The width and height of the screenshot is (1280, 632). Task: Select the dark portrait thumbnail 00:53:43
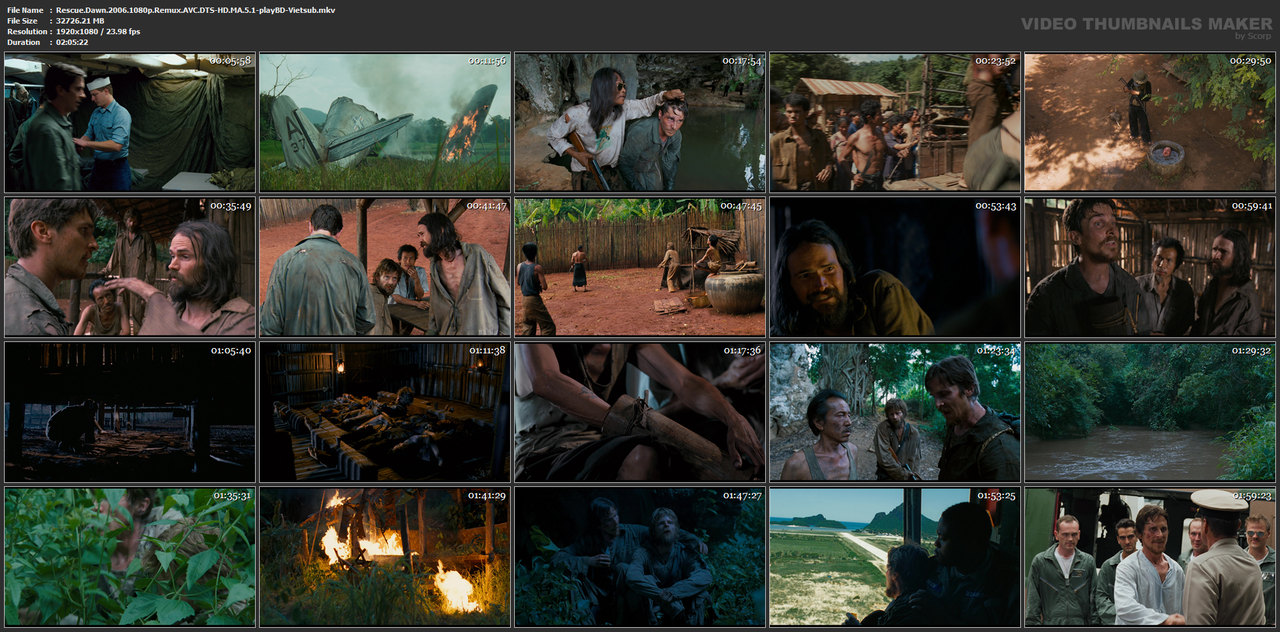pyautogui.click(x=895, y=267)
